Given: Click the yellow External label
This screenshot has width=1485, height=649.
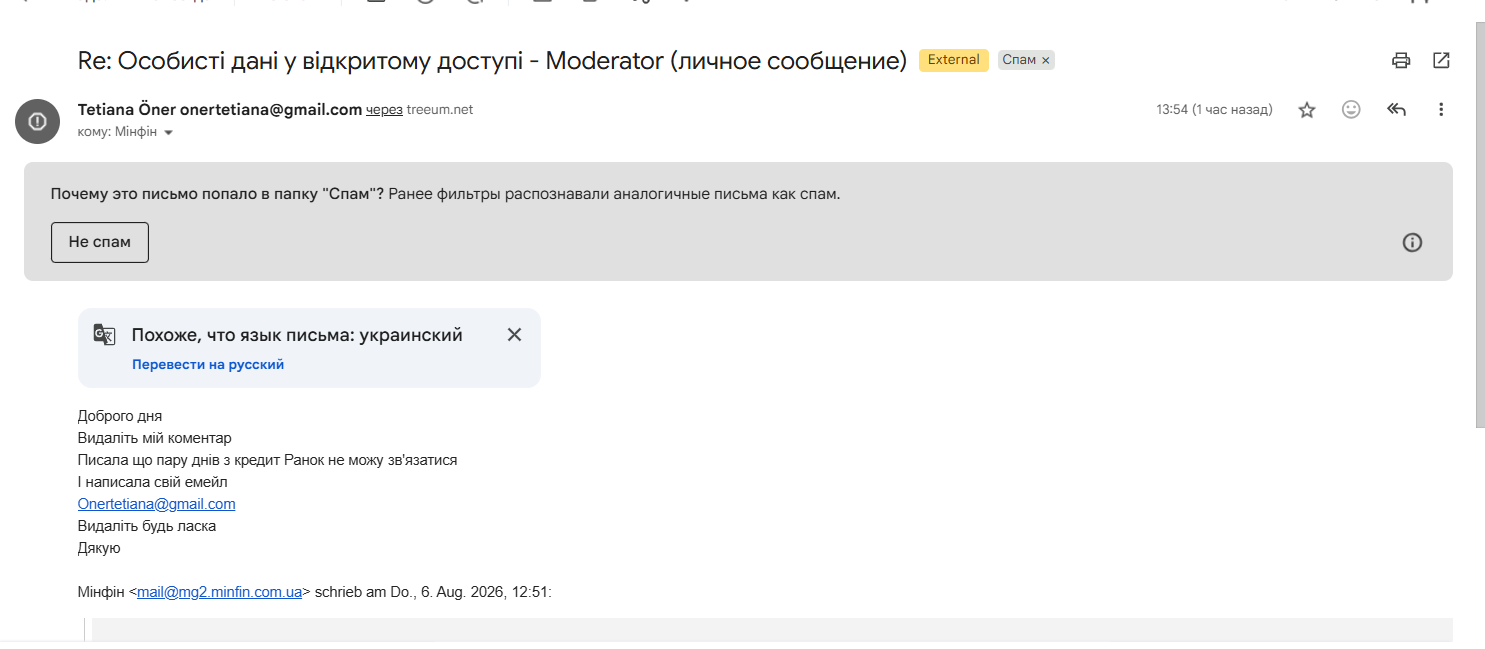Looking at the screenshot, I should pos(954,60).
